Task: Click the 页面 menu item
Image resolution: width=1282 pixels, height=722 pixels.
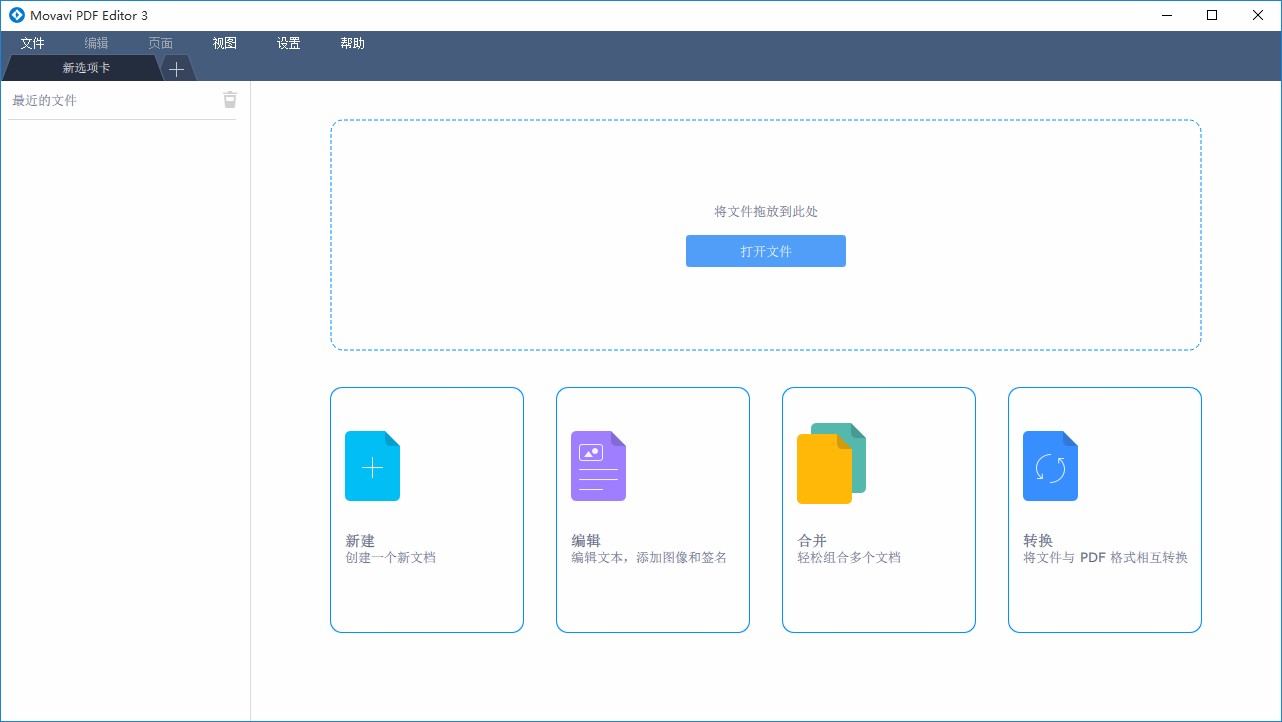Action: pyautogui.click(x=160, y=43)
